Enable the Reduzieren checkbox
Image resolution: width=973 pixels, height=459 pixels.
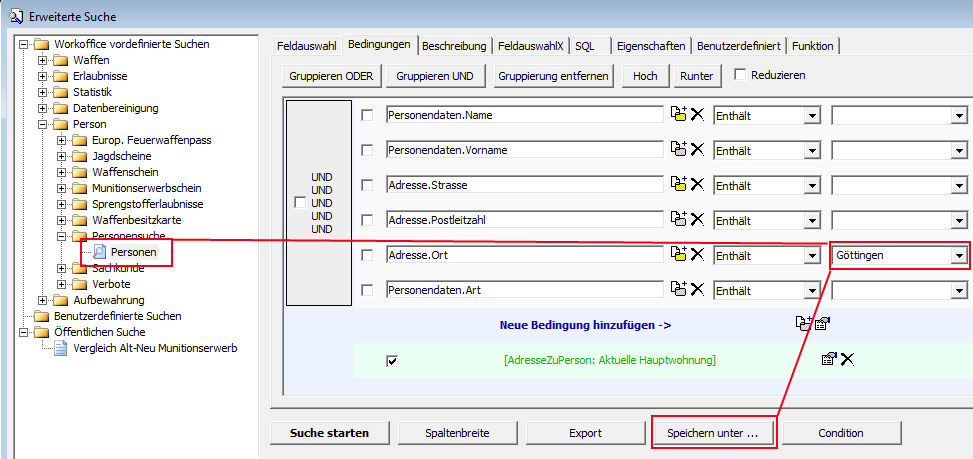tap(740, 75)
